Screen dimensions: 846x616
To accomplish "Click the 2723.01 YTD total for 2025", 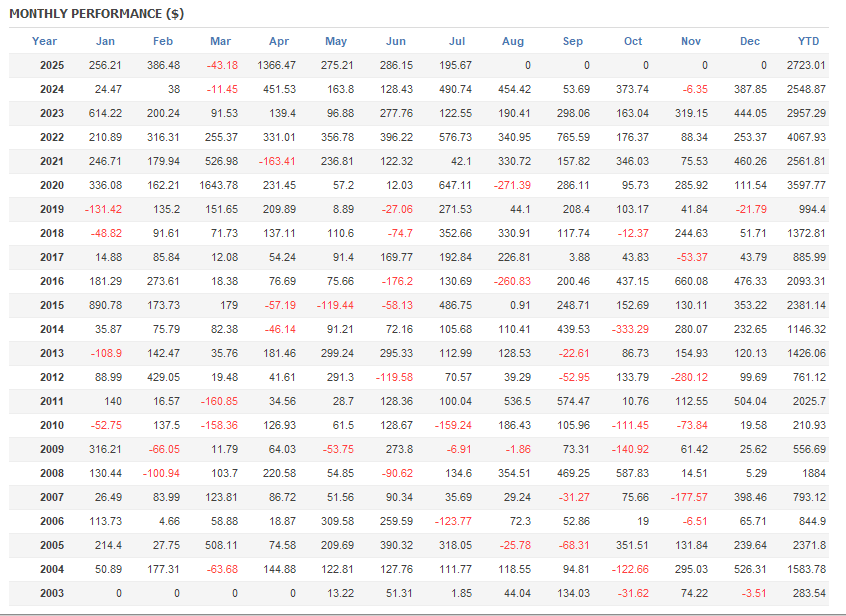I will [x=807, y=65].
